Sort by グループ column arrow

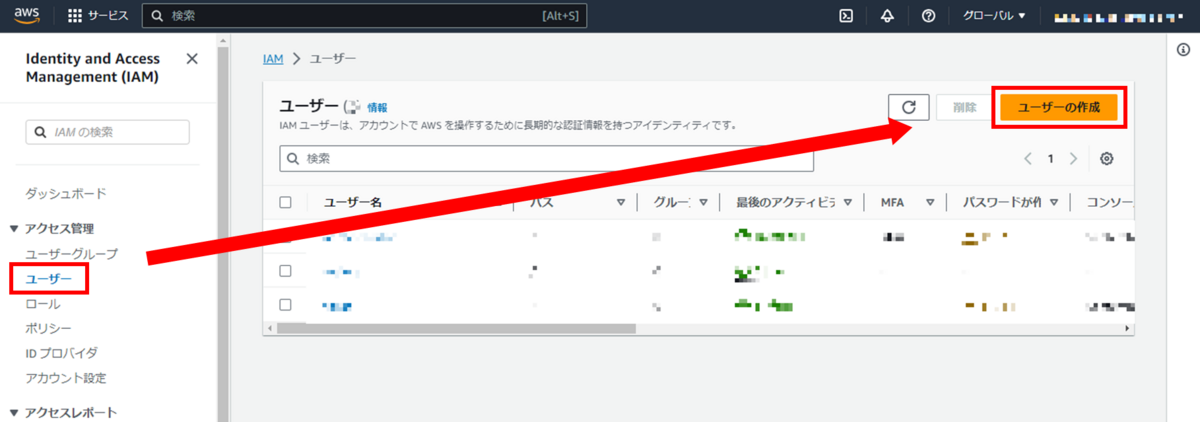(704, 202)
